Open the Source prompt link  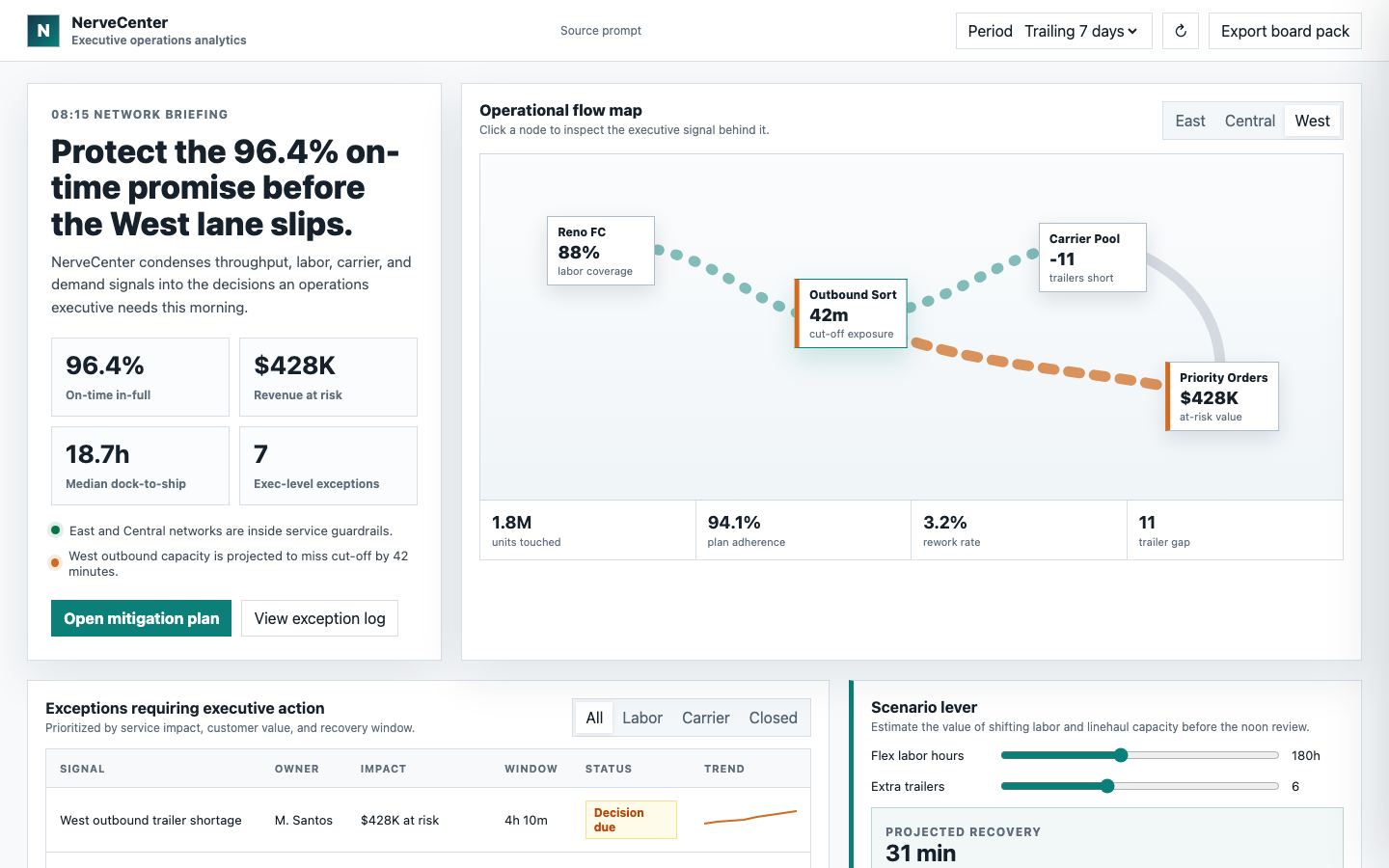[601, 31]
